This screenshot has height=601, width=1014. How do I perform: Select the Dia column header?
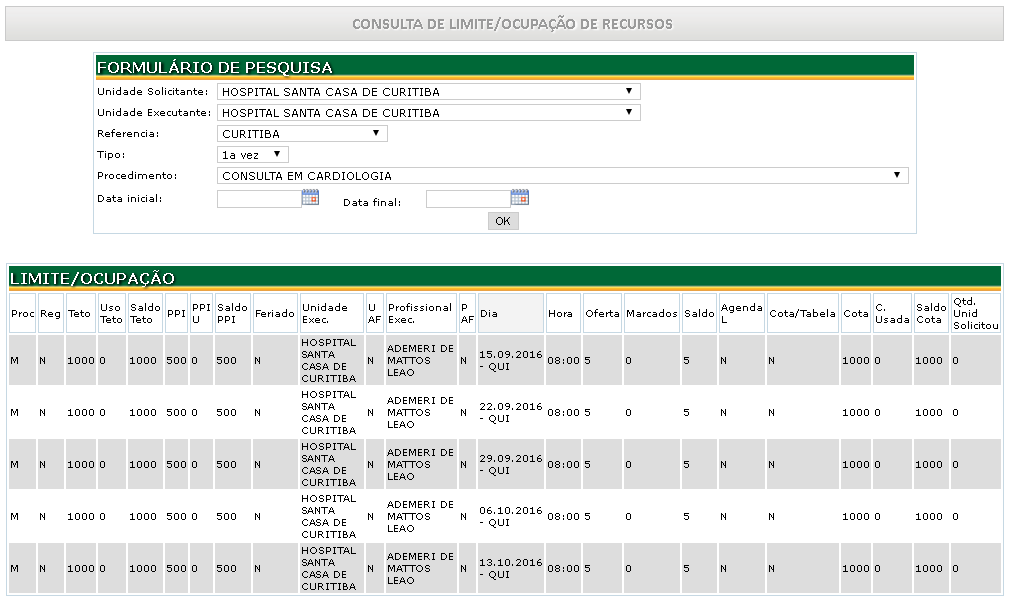click(508, 312)
